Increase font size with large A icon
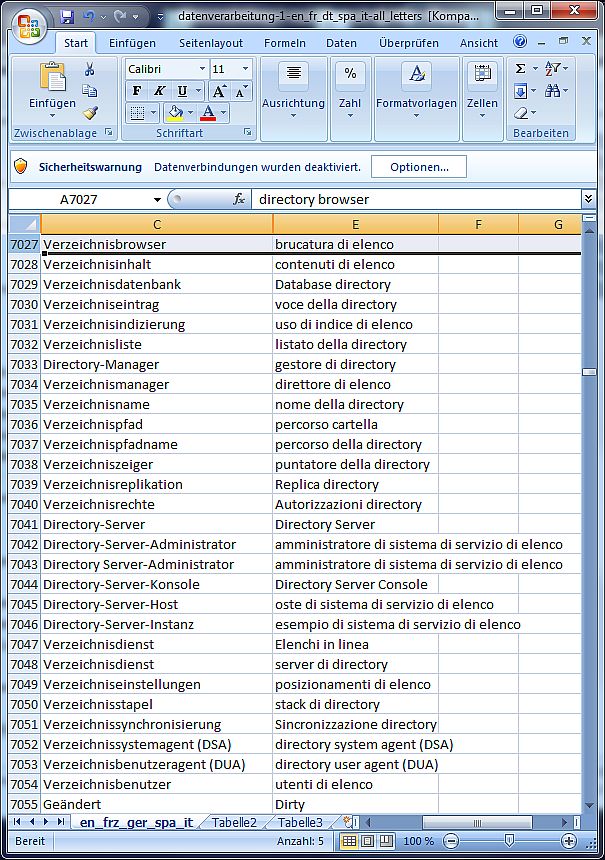This screenshot has height=860, width=605. tap(218, 91)
